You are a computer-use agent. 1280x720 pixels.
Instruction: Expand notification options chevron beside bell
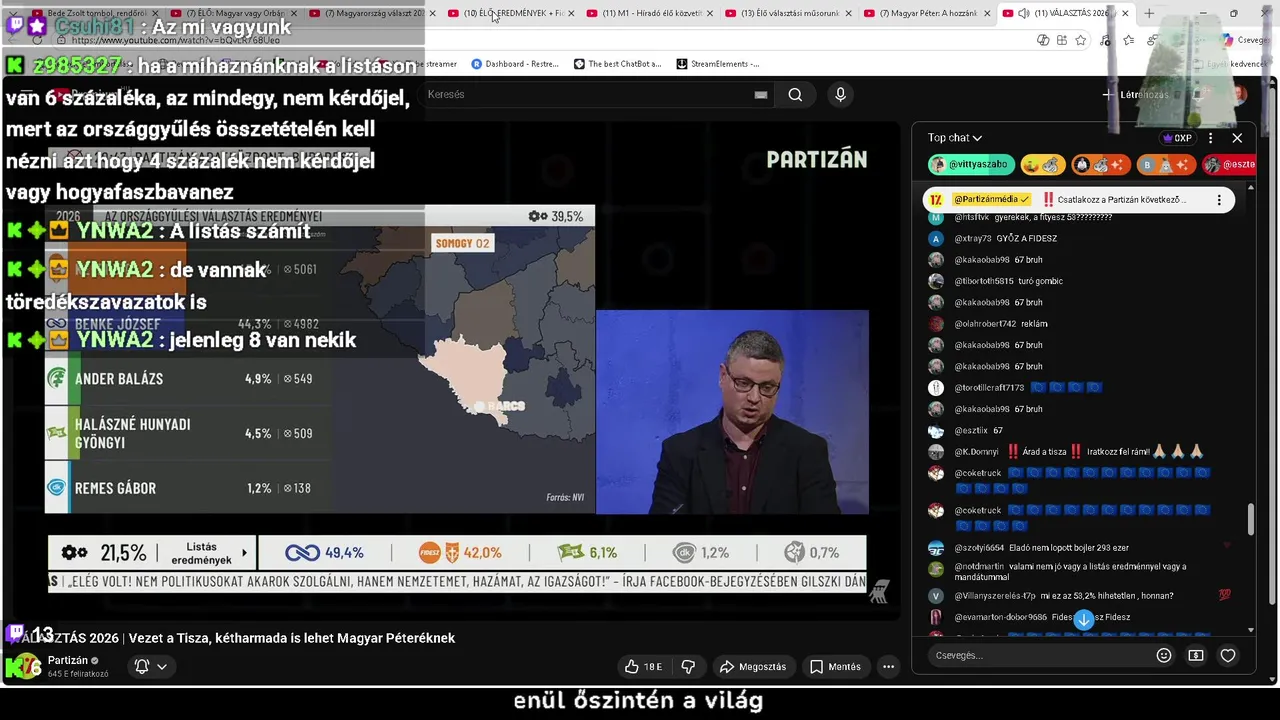161,666
